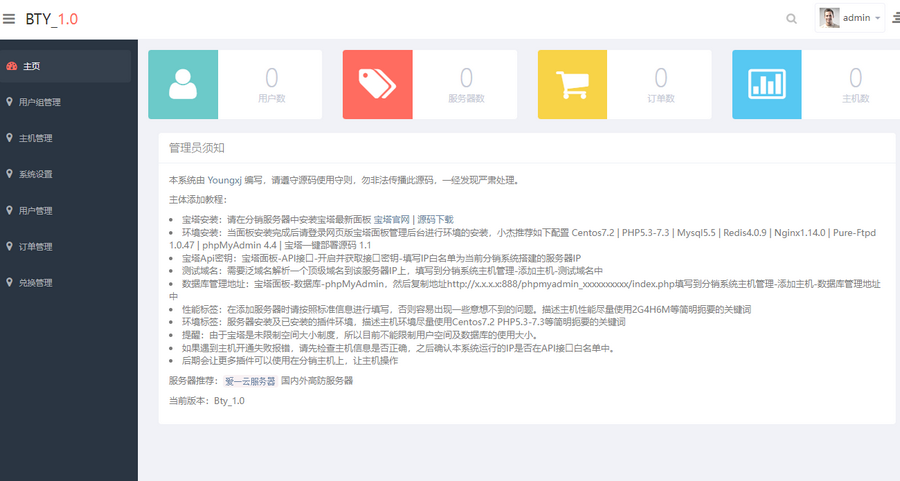The height and width of the screenshot is (481, 900).
Task: Click the teal user count icon
Action: tap(183, 85)
